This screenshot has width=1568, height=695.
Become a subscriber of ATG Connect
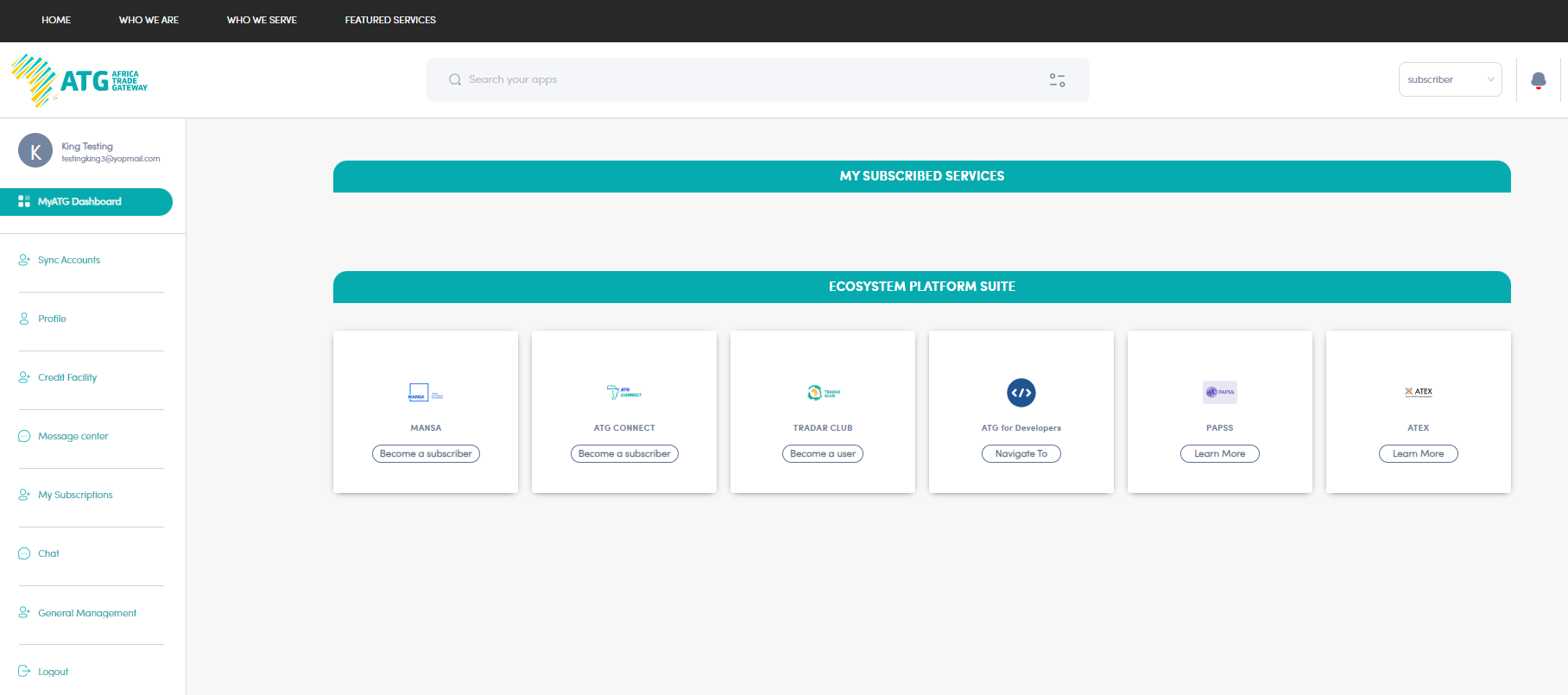(x=624, y=453)
